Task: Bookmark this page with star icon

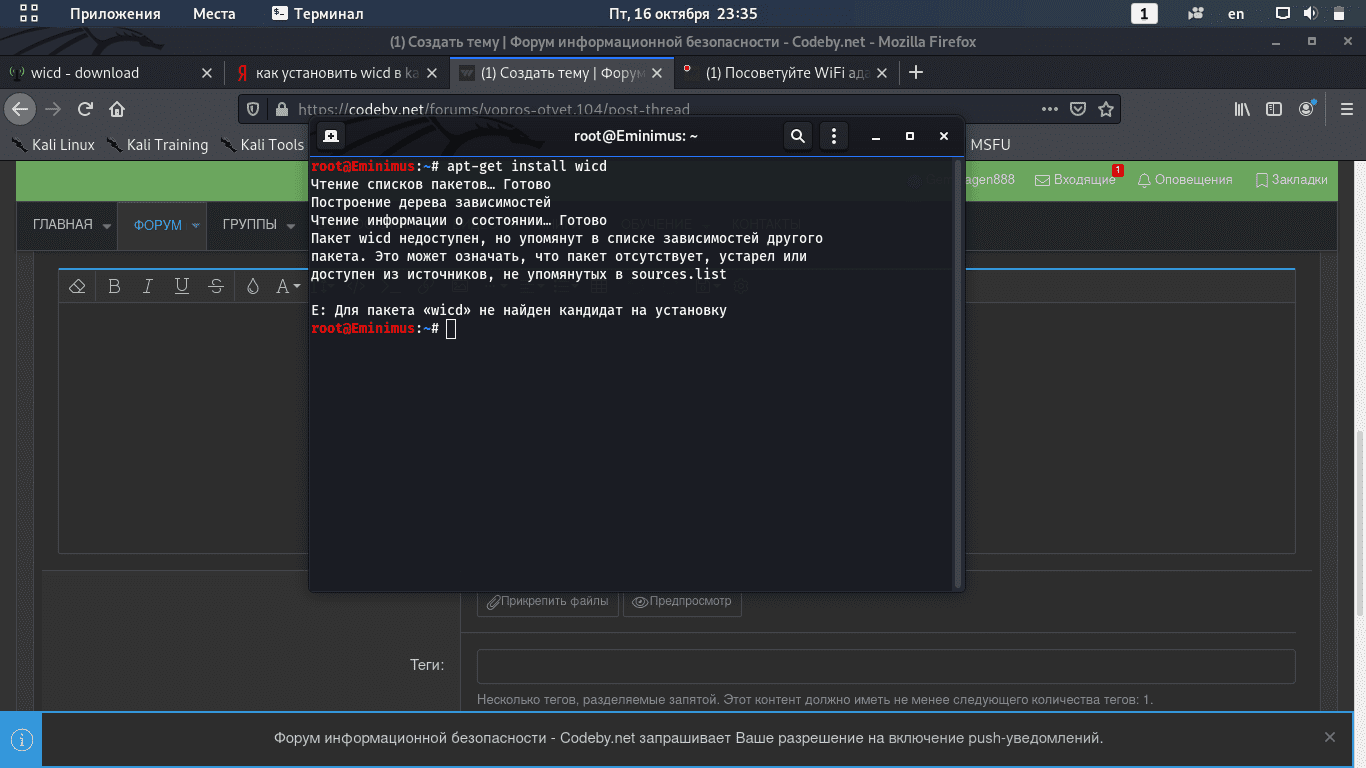Action: click(1105, 109)
